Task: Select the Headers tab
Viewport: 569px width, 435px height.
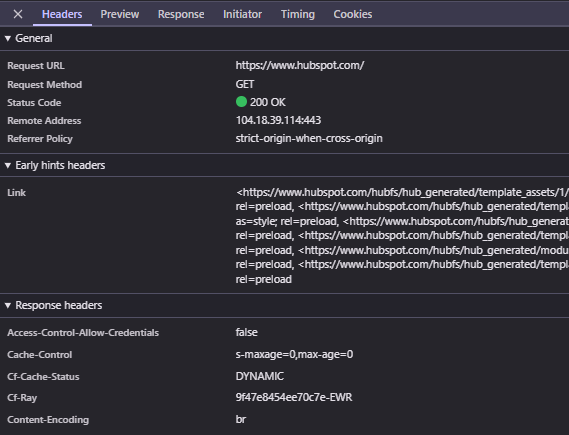Action: click(x=62, y=14)
